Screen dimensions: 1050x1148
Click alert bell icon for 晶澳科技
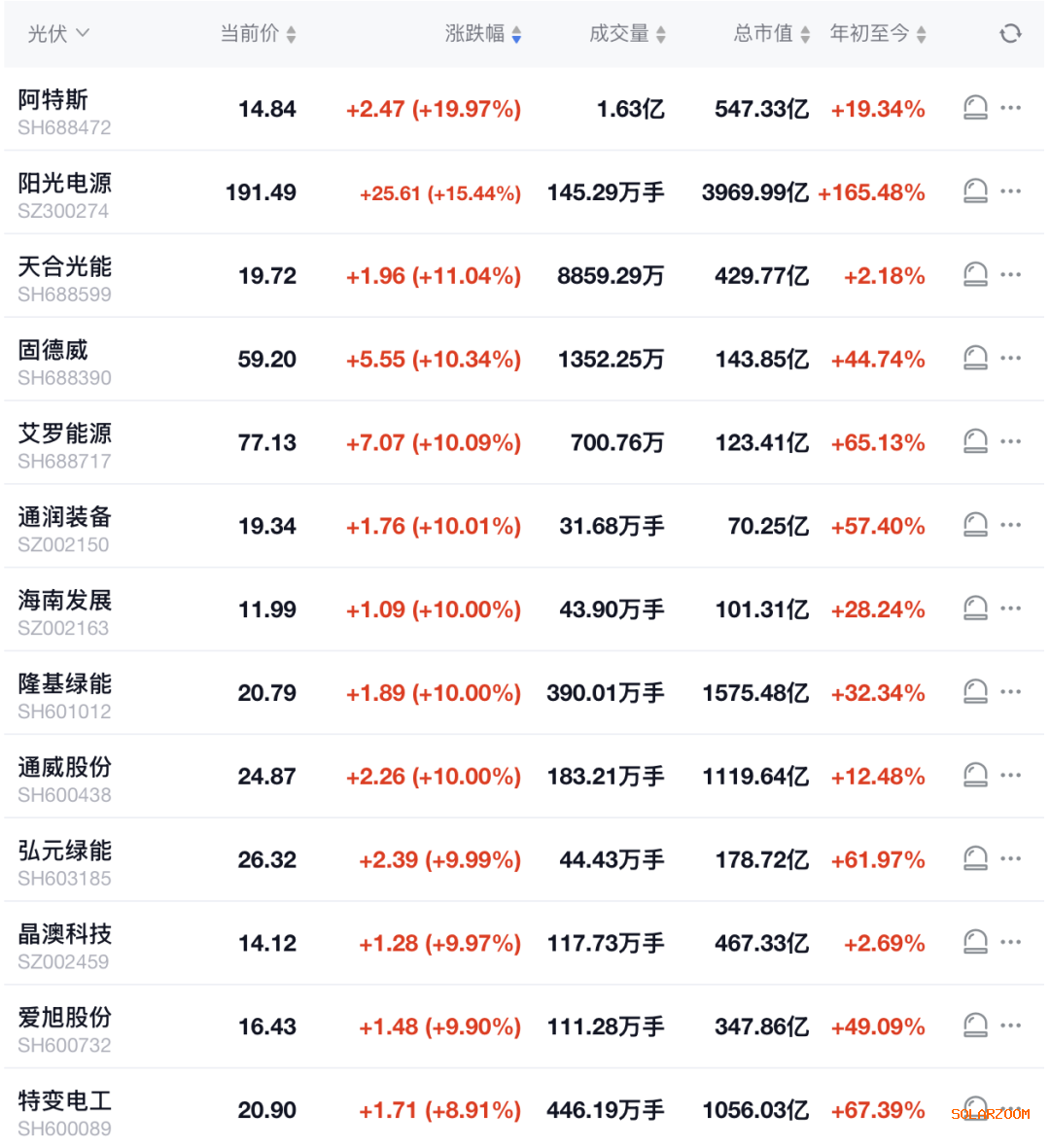coord(975,942)
